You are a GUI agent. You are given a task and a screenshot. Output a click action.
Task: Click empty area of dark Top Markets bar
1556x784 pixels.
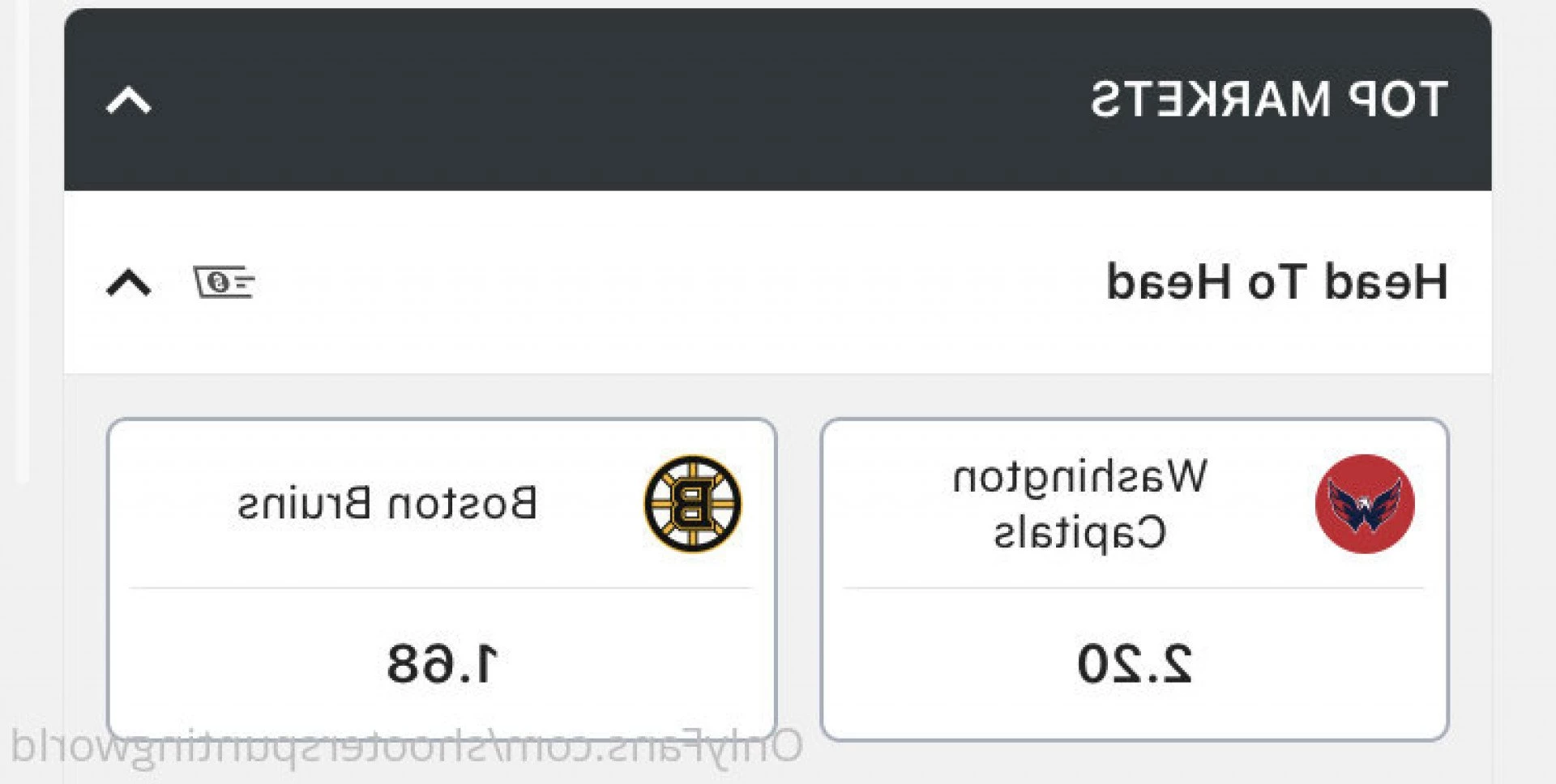(x=616, y=100)
